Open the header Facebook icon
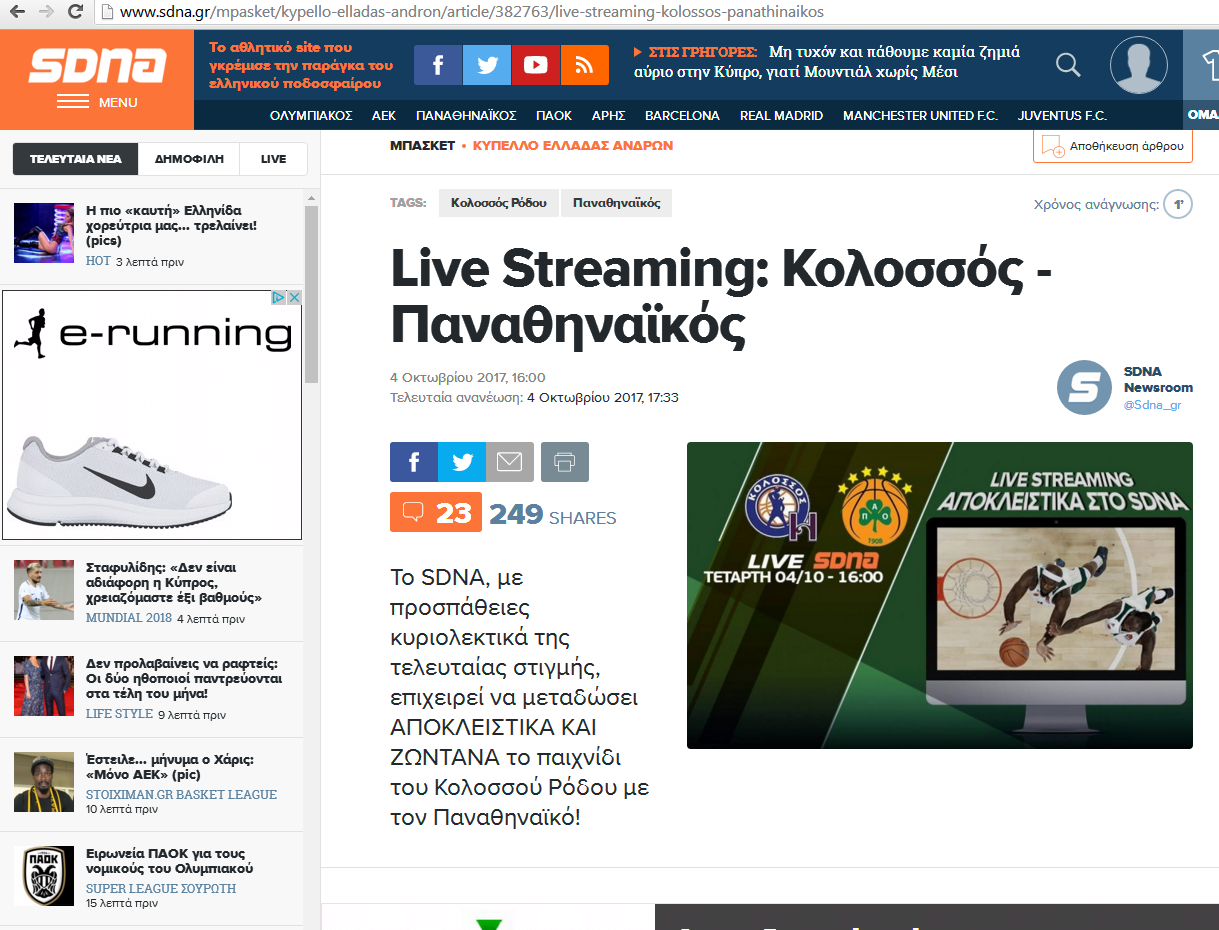The image size is (1219, 930). [x=438, y=65]
